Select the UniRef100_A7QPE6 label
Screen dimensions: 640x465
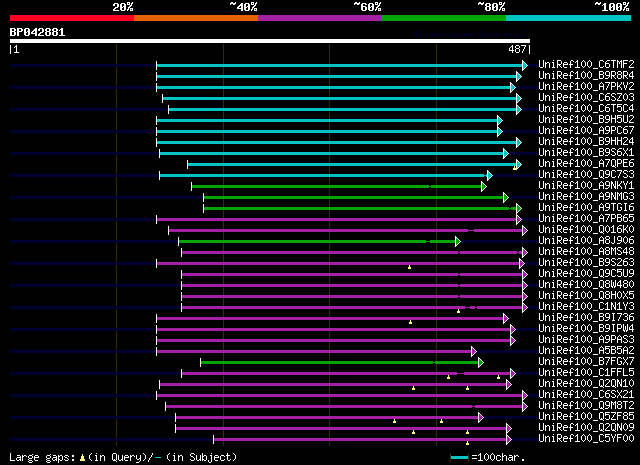click(586, 164)
